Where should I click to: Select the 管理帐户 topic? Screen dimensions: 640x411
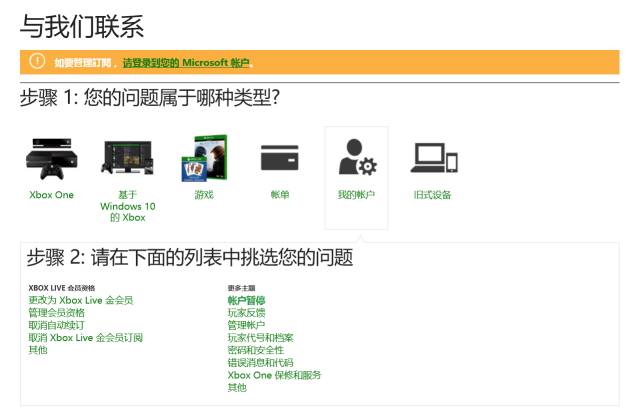click(247, 325)
